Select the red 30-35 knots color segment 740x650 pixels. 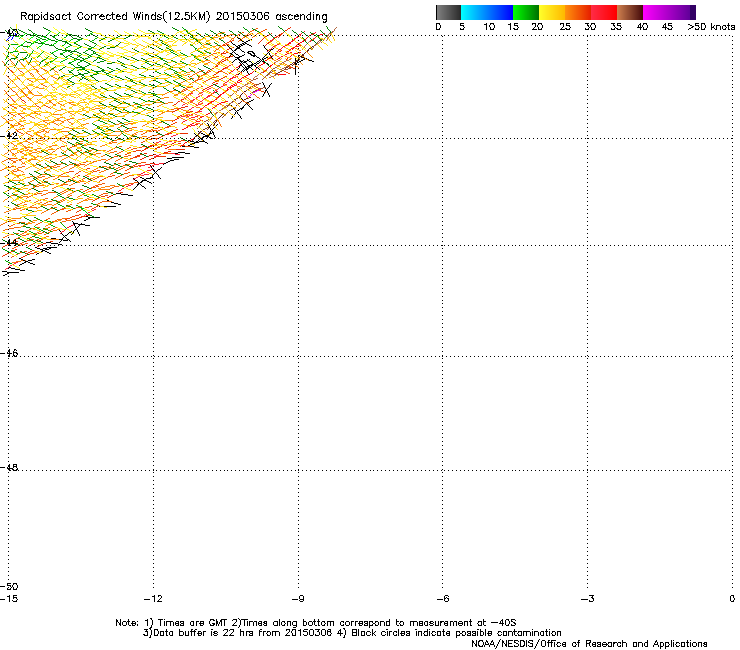coord(604,12)
